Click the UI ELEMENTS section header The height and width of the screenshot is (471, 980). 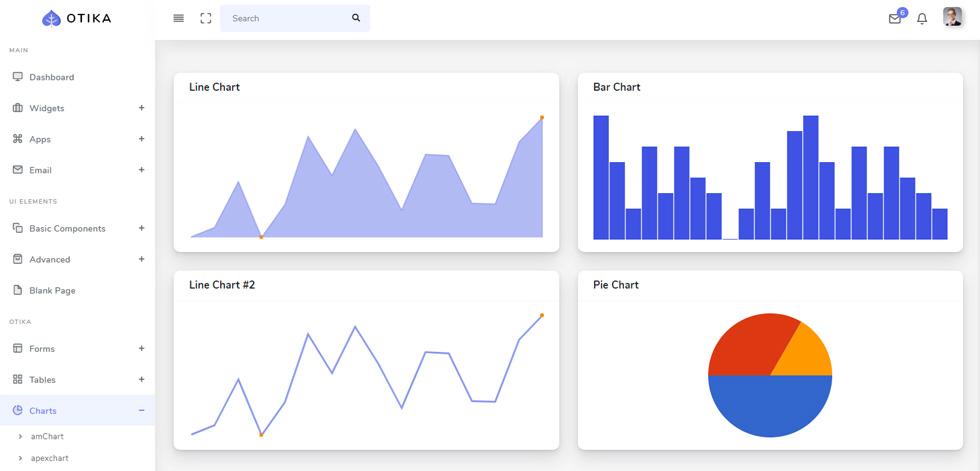pos(33,202)
